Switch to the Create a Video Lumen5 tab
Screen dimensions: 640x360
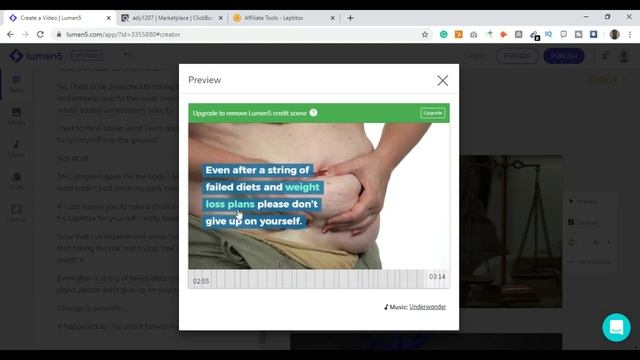60,18
